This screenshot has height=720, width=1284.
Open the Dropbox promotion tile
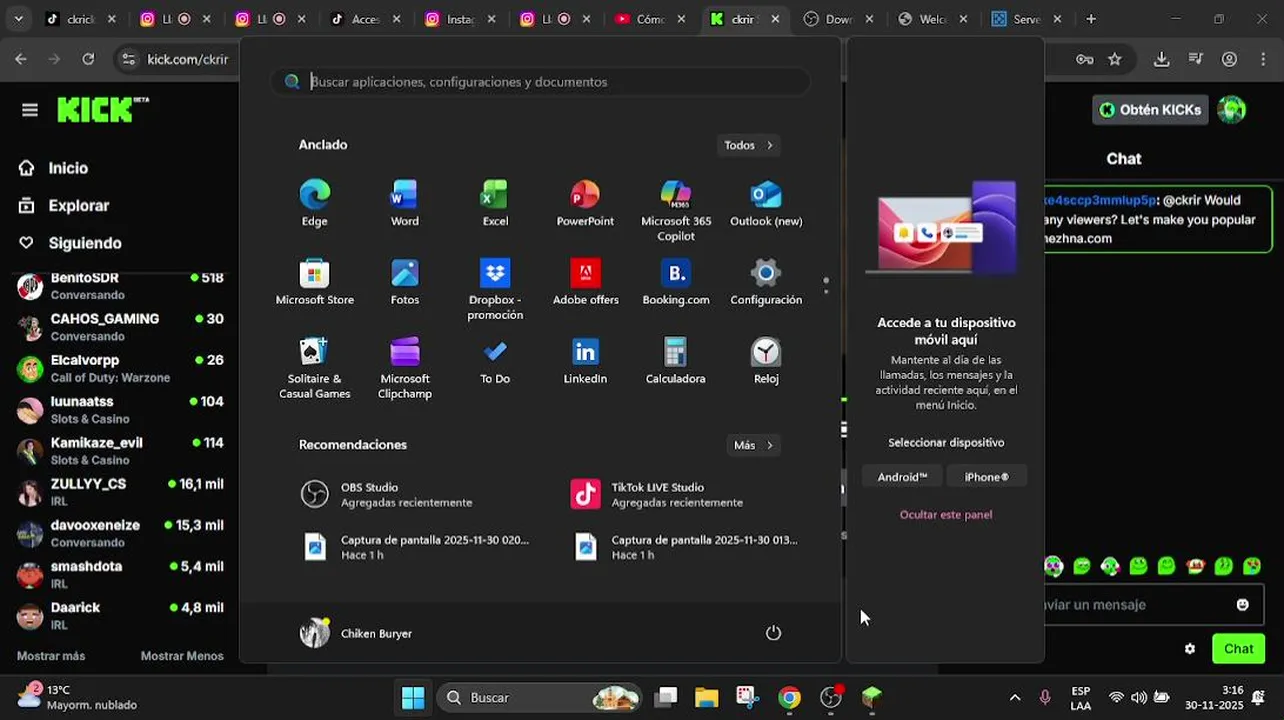[495, 289]
